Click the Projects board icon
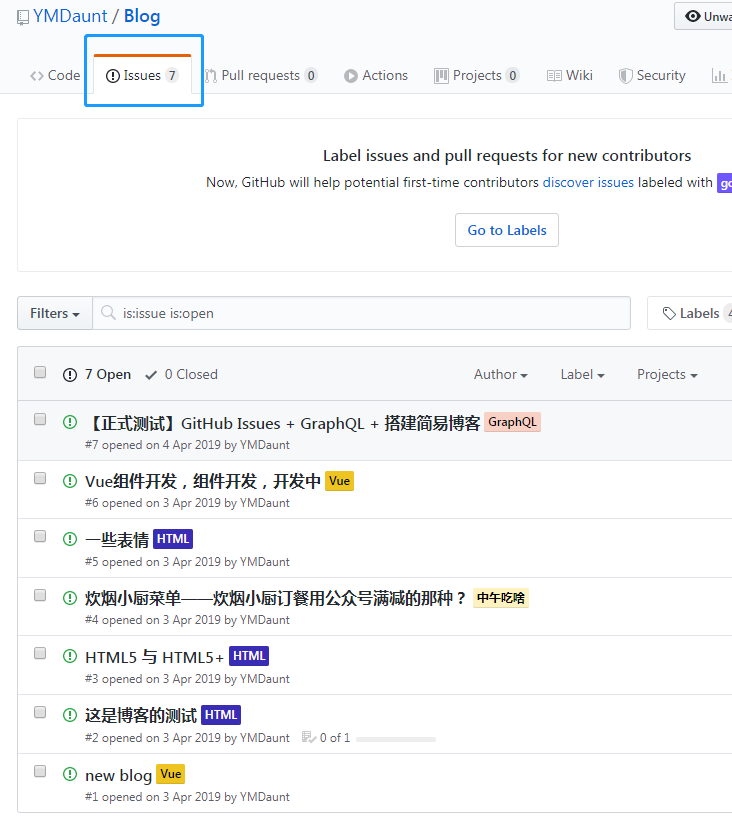 (441, 76)
